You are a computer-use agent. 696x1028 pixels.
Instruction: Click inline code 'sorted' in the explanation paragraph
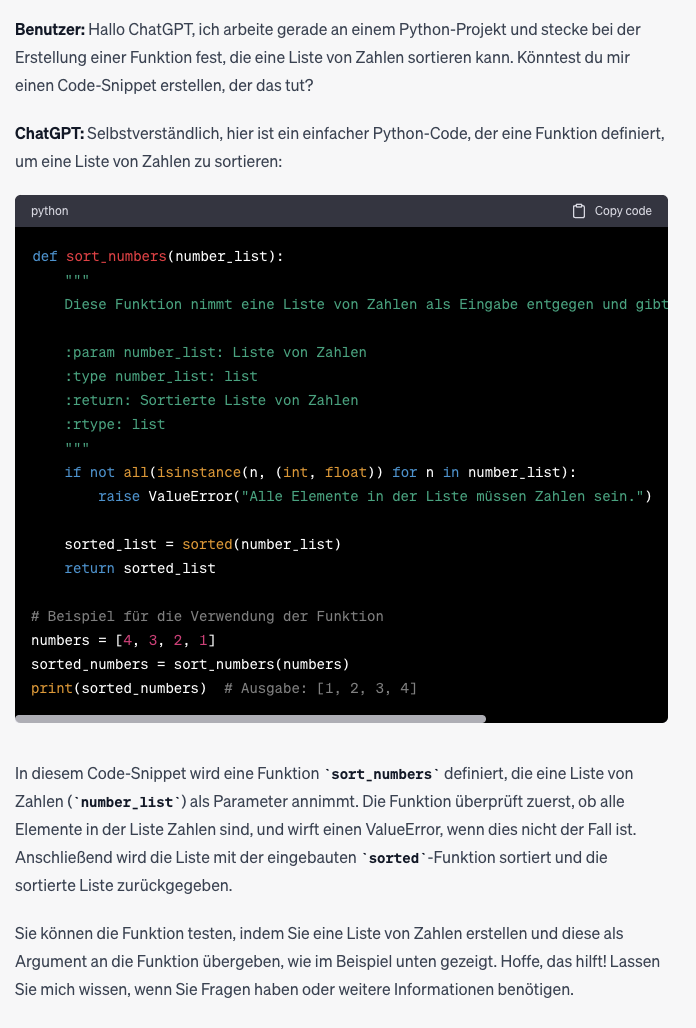tap(394, 858)
